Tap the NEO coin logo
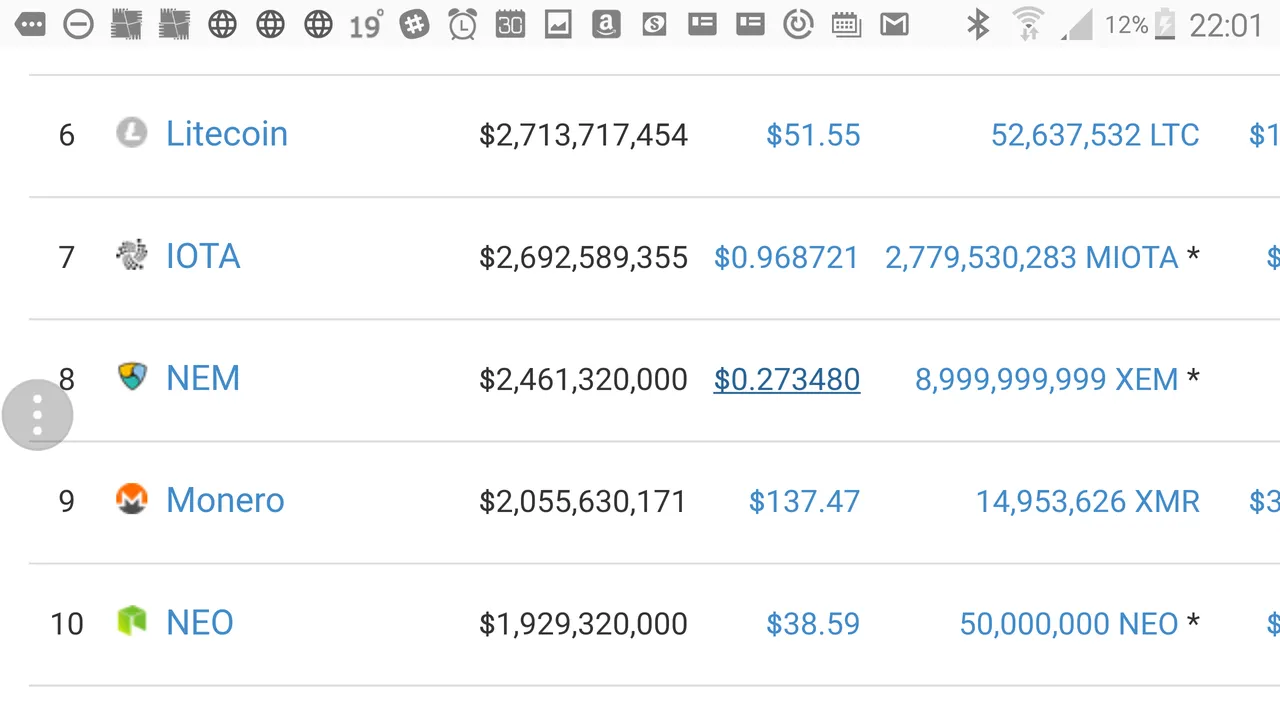Image resolution: width=1280 pixels, height=720 pixels. [131, 621]
